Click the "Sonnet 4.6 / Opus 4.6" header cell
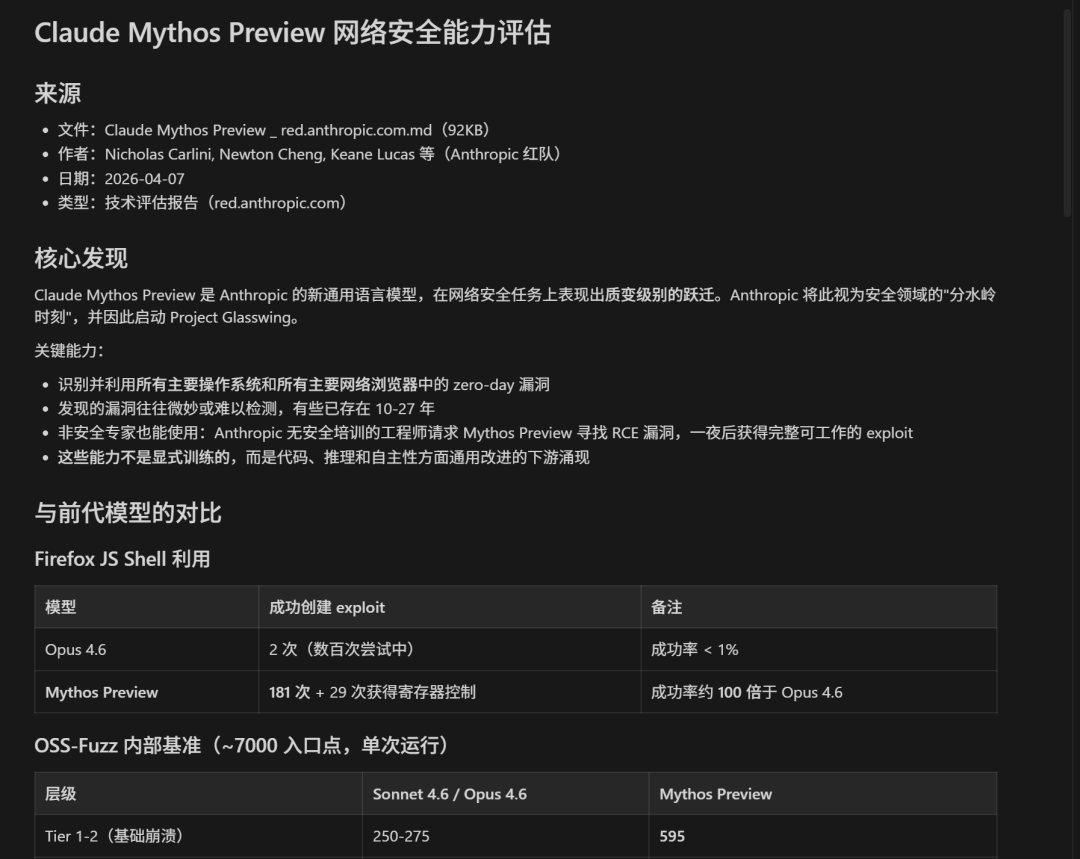The height and width of the screenshot is (859, 1080). click(x=506, y=794)
